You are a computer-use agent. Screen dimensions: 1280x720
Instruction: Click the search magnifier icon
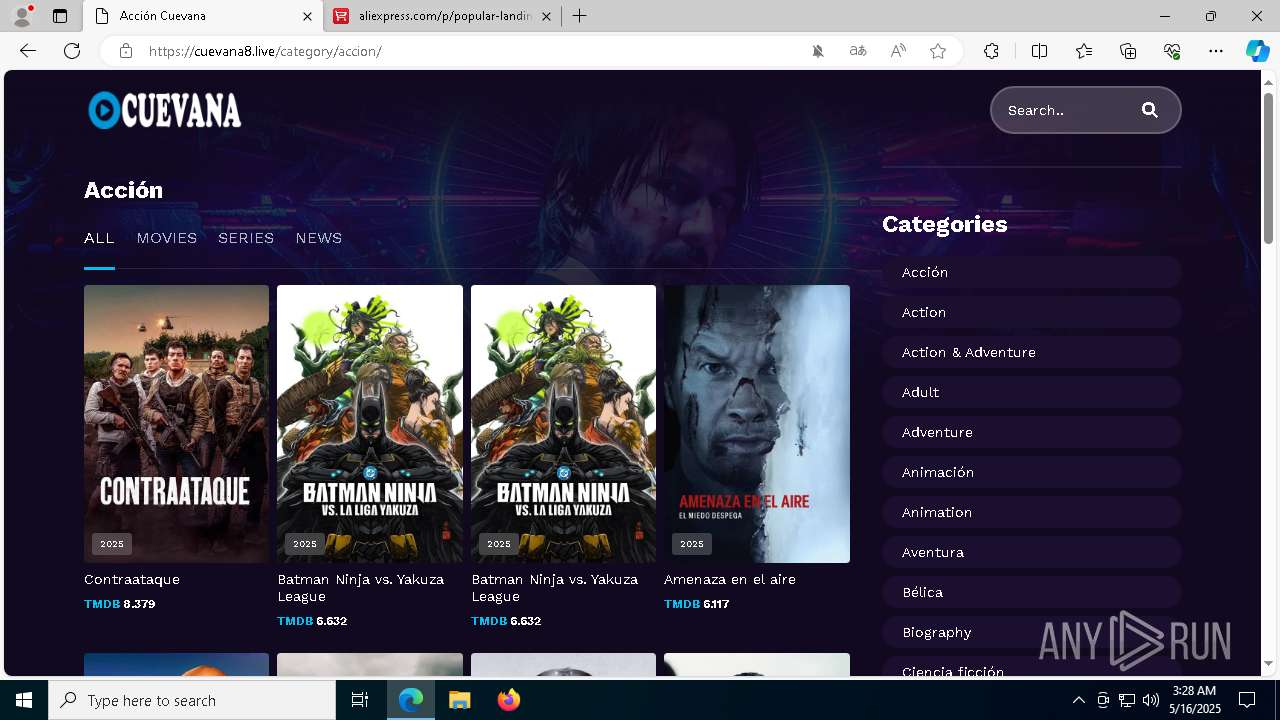1150,110
